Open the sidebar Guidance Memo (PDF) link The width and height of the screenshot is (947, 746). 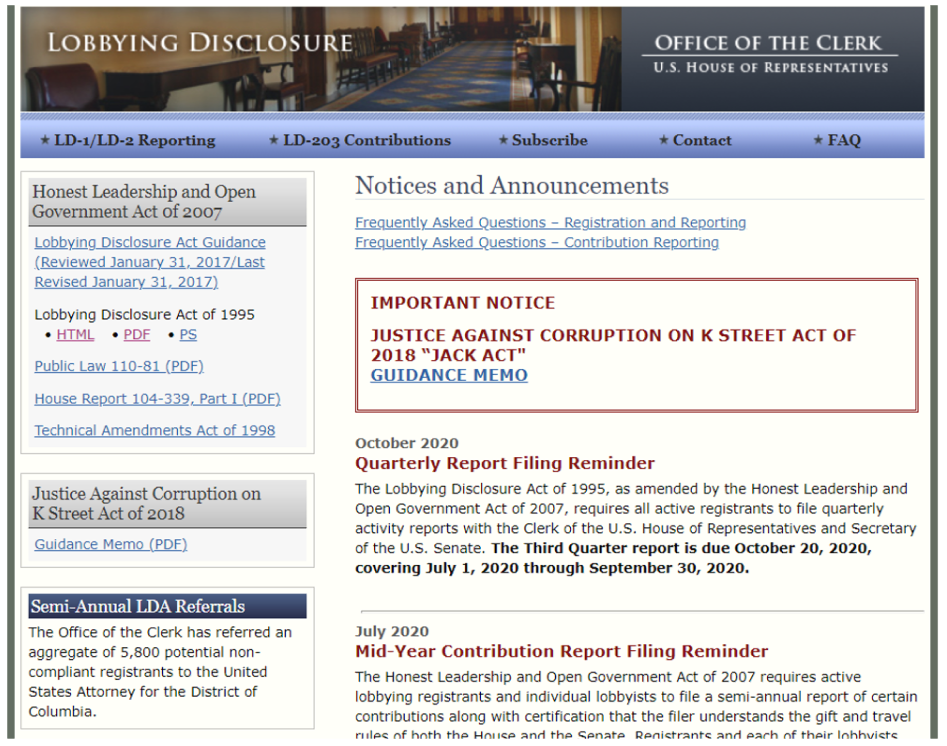click(x=111, y=544)
